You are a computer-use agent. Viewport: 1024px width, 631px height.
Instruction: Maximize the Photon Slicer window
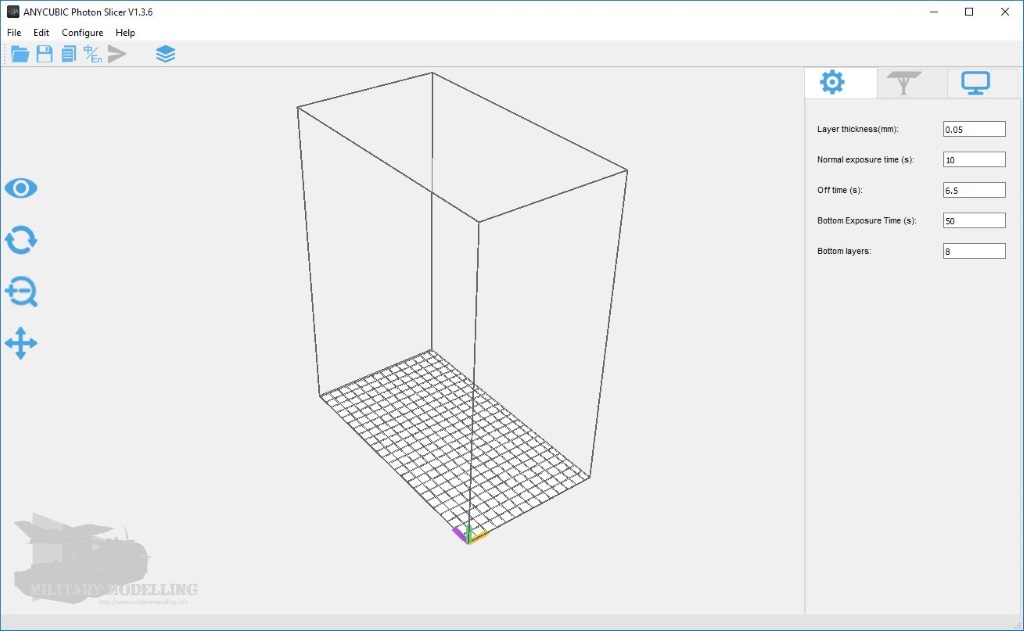pos(969,12)
